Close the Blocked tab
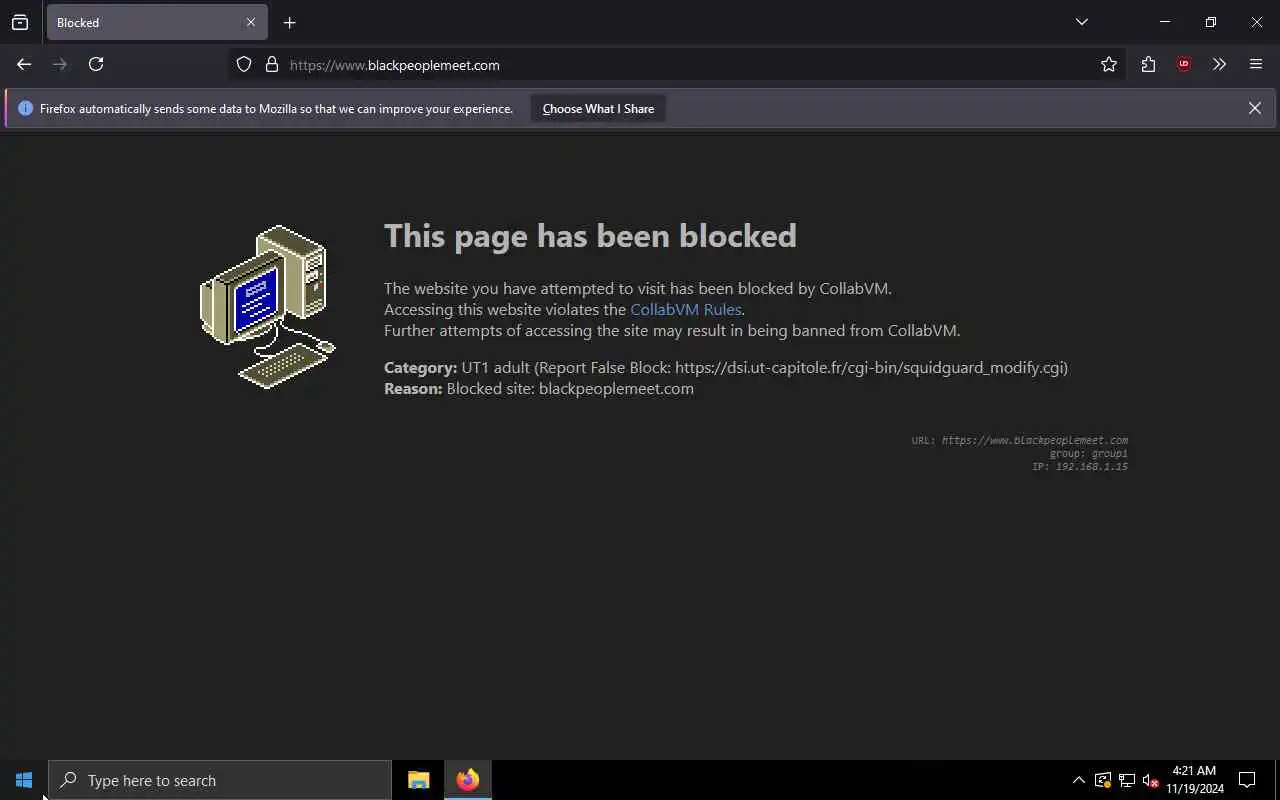 tap(251, 22)
